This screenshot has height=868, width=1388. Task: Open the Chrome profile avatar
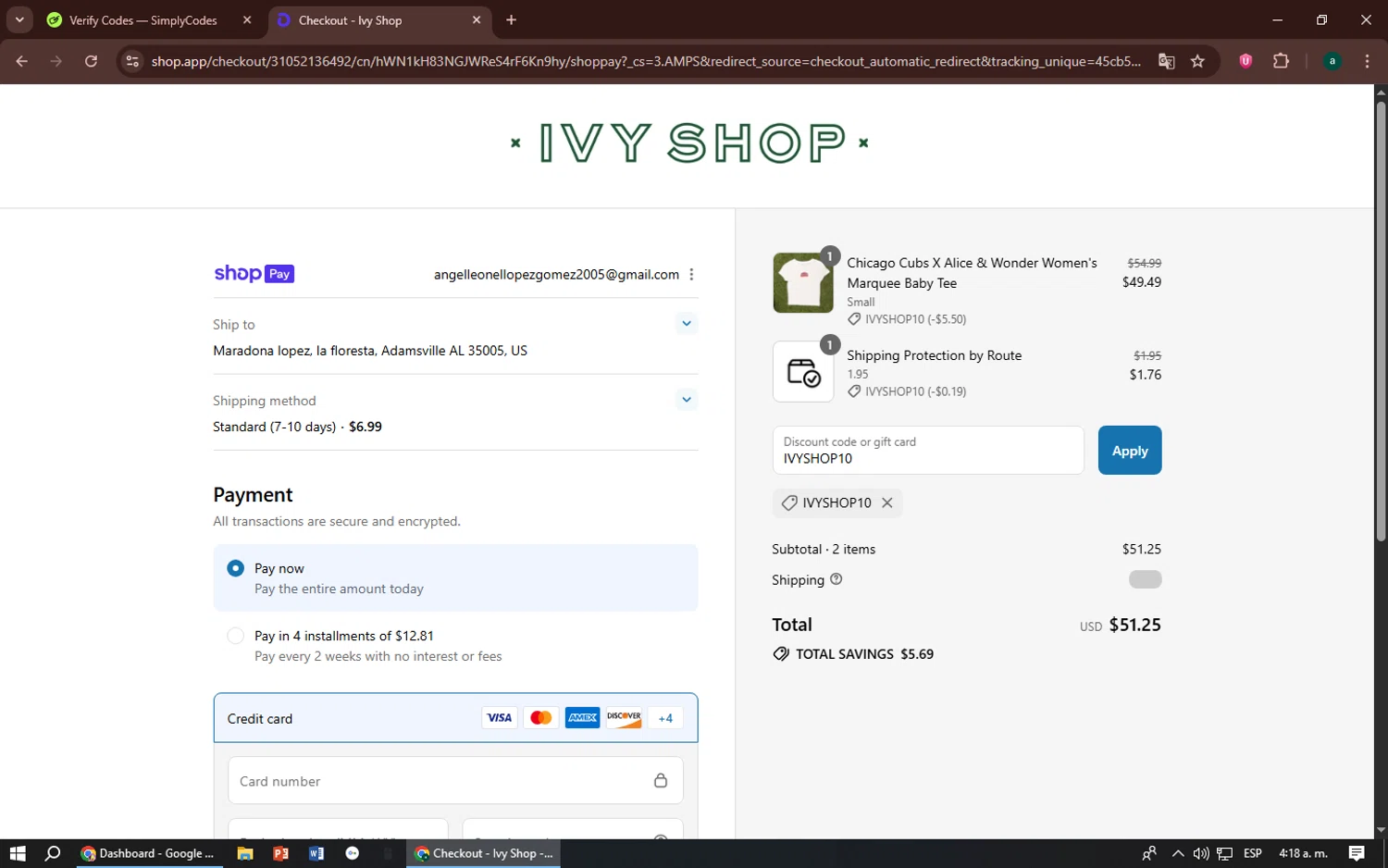[x=1332, y=61]
